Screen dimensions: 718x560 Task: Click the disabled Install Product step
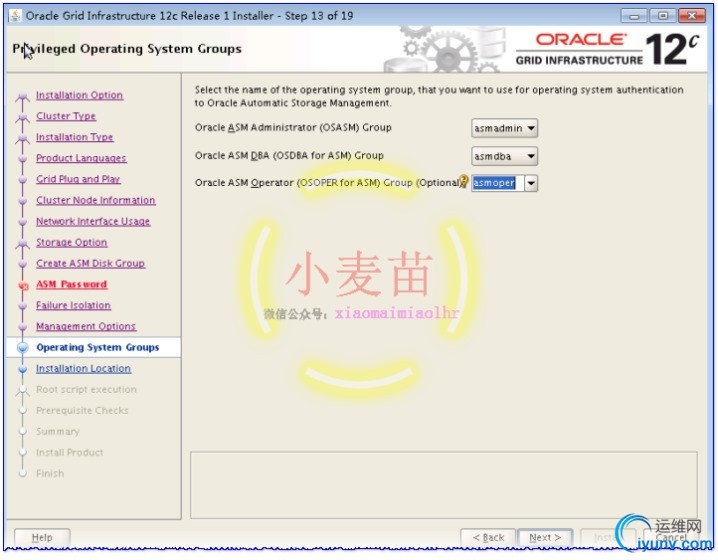click(70, 453)
